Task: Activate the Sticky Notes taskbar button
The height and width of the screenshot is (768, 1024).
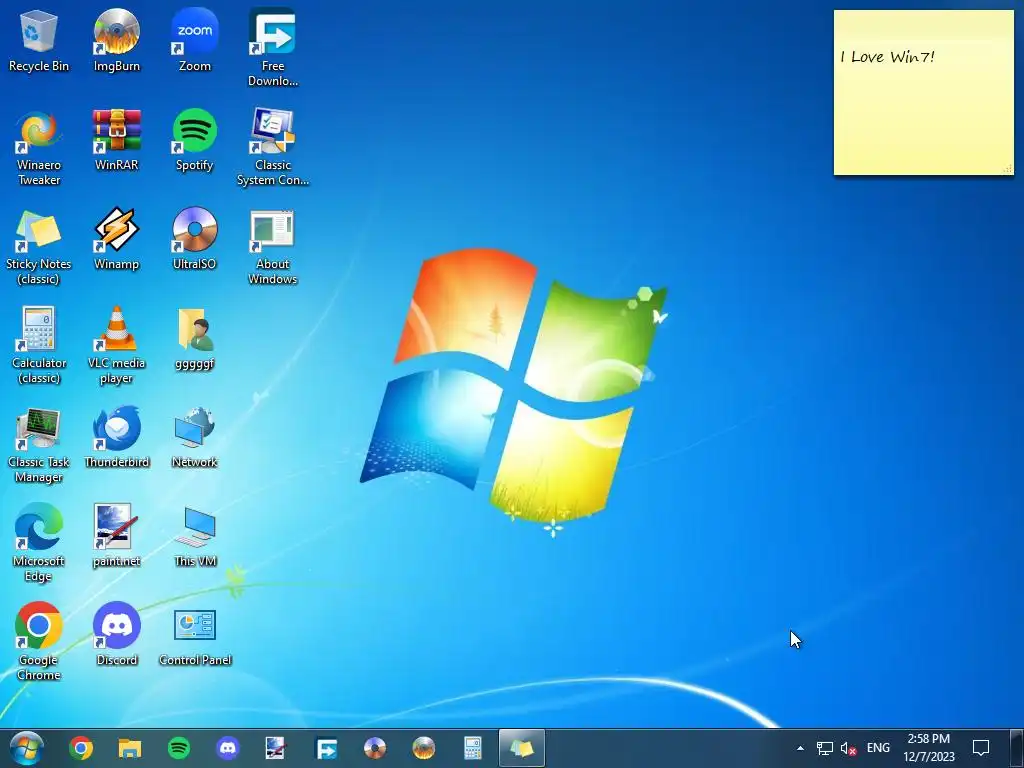Action: pos(522,748)
